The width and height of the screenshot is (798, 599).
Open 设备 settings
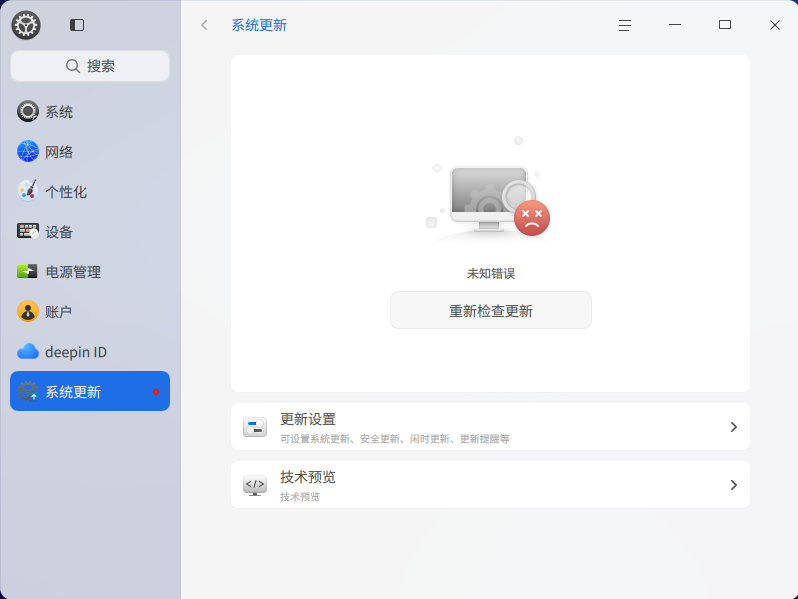[x=90, y=232]
